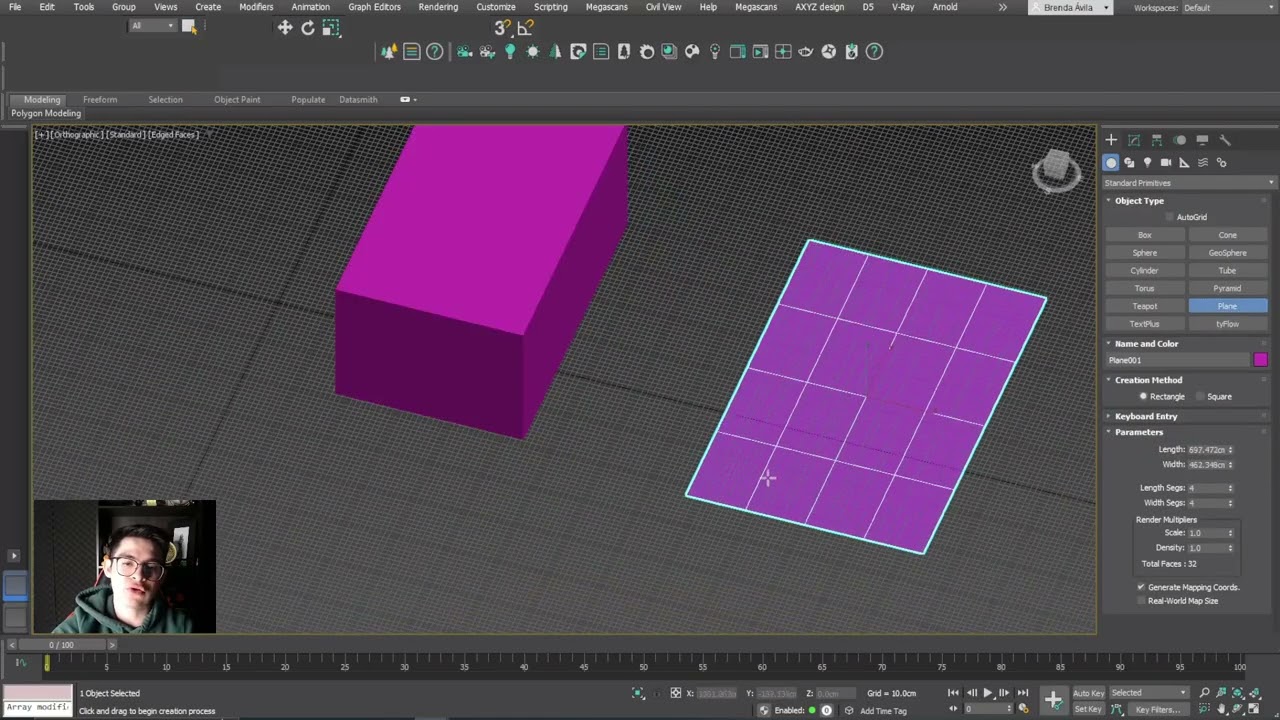Click the Play Animation button
The width and height of the screenshot is (1280, 720).
click(988, 693)
